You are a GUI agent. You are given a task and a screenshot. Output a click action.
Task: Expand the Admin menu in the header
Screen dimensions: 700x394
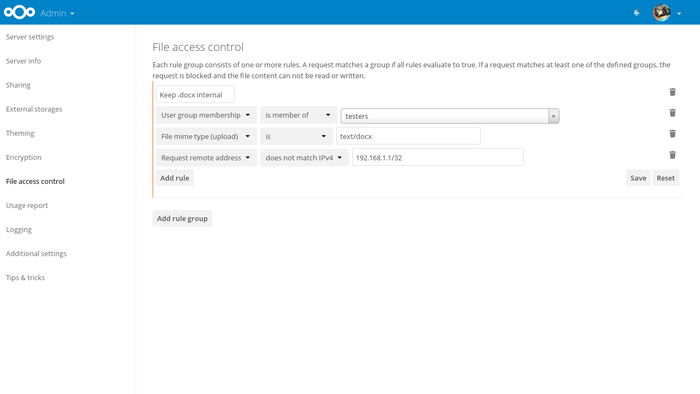tap(57, 13)
